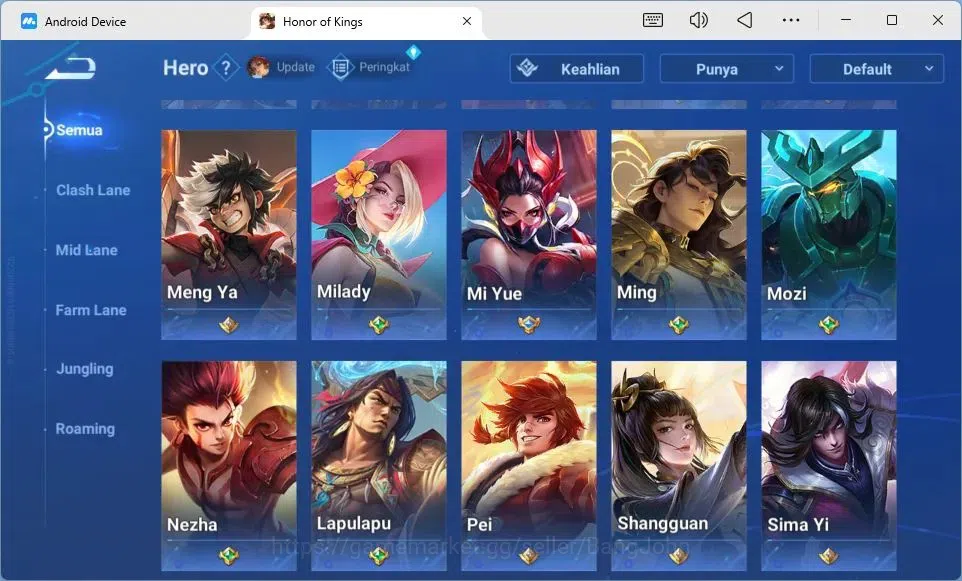Screen dimensions: 962x581
Task: Select the Semua category tab
Action: (x=79, y=130)
